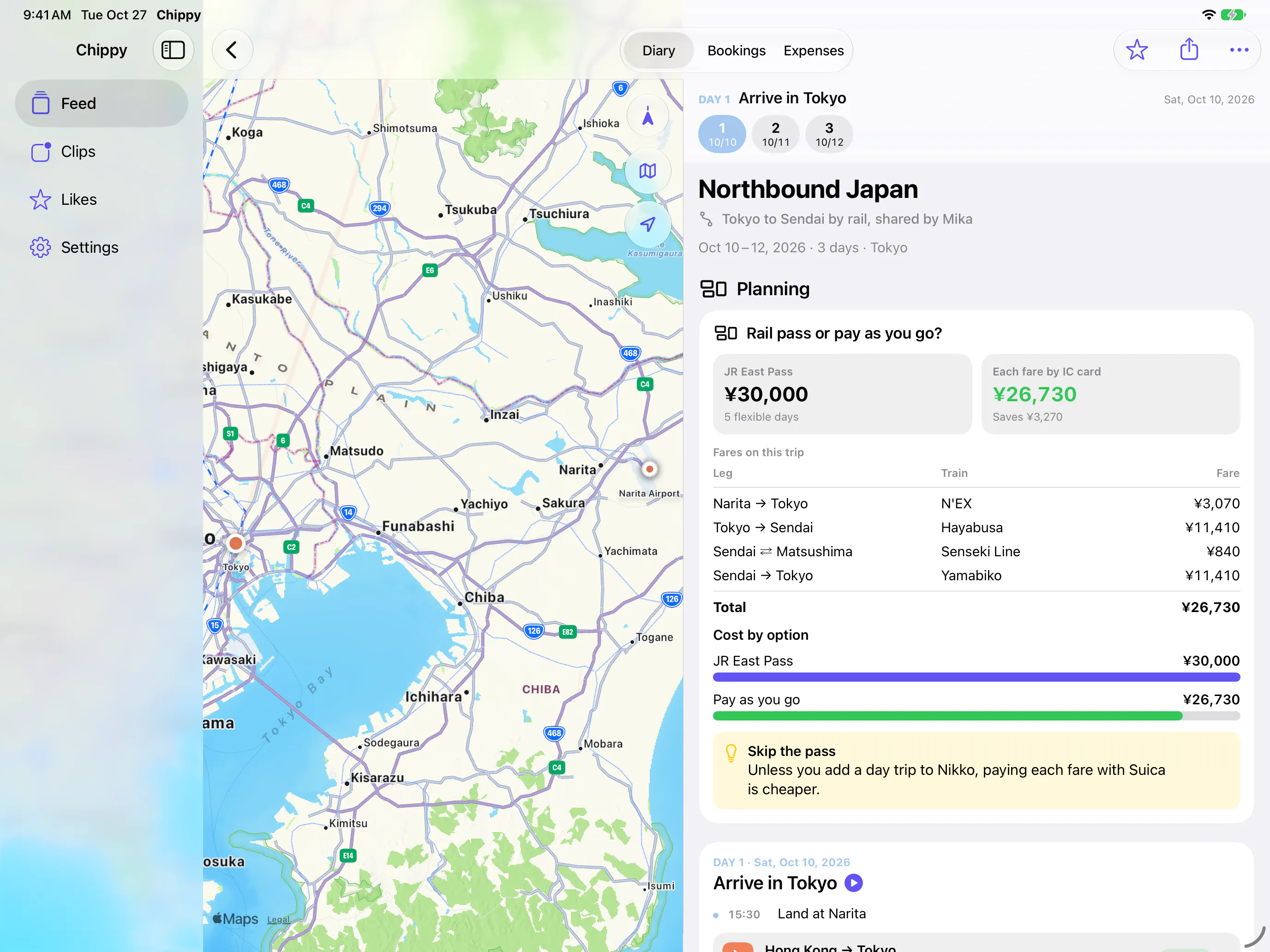The width and height of the screenshot is (1270, 952).
Task: Click the Total ¥26,730 row
Action: point(976,607)
